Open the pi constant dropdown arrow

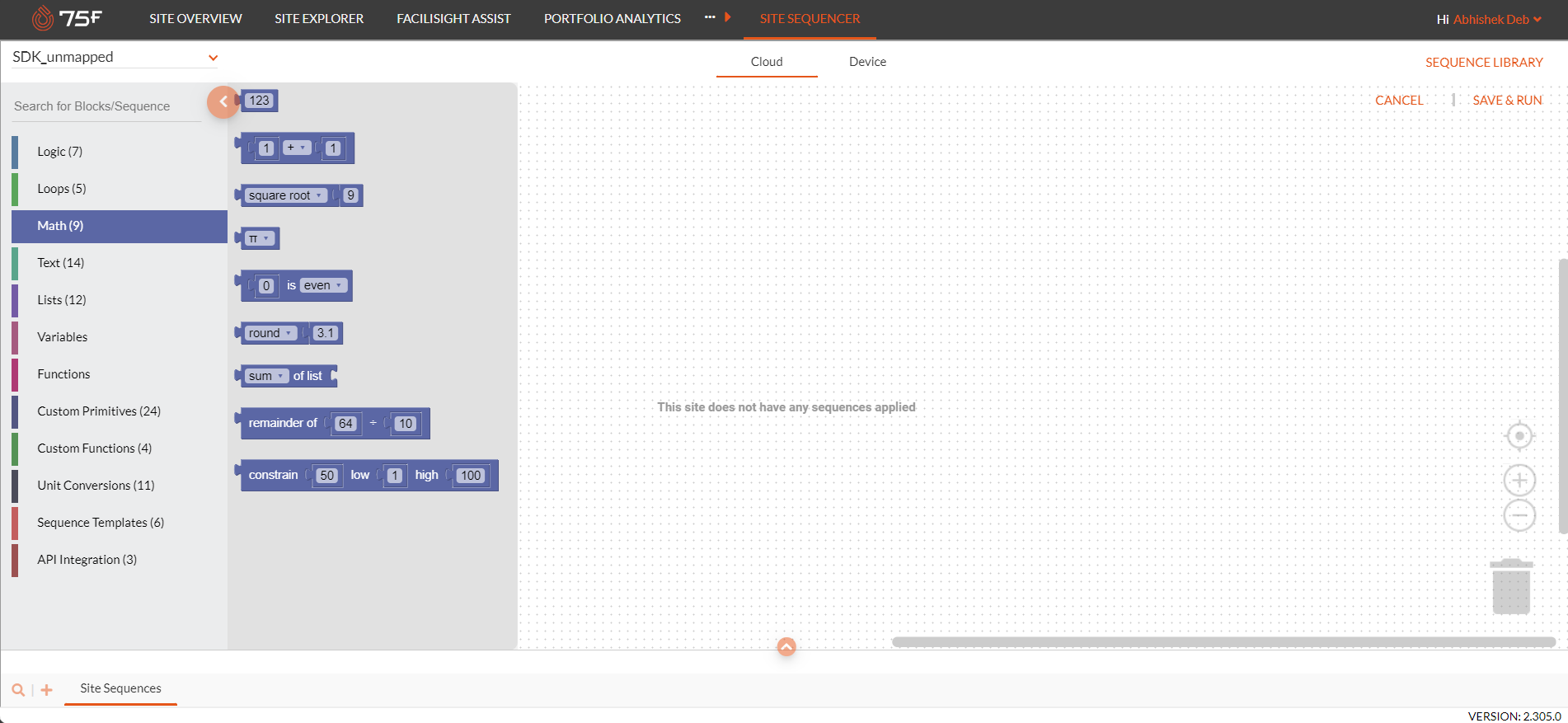tap(266, 238)
